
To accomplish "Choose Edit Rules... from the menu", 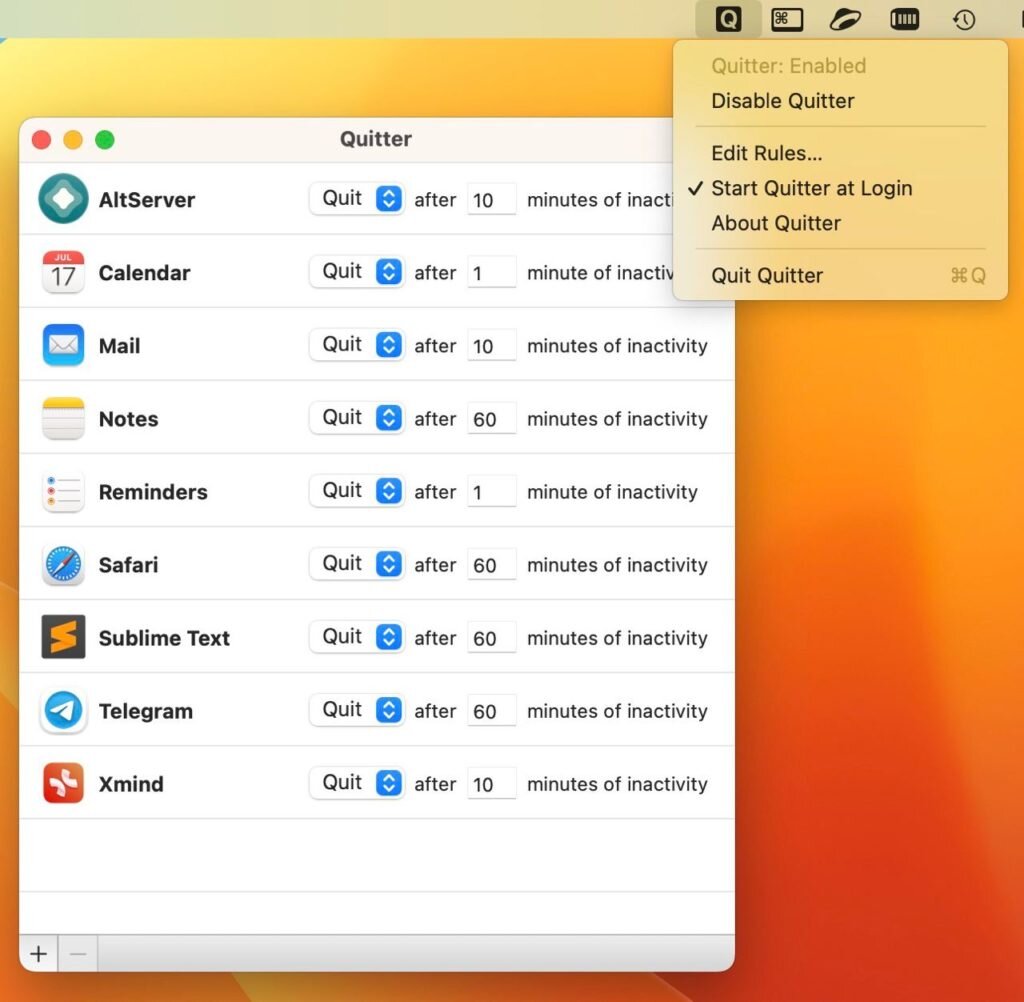I will pyautogui.click(x=767, y=154).
